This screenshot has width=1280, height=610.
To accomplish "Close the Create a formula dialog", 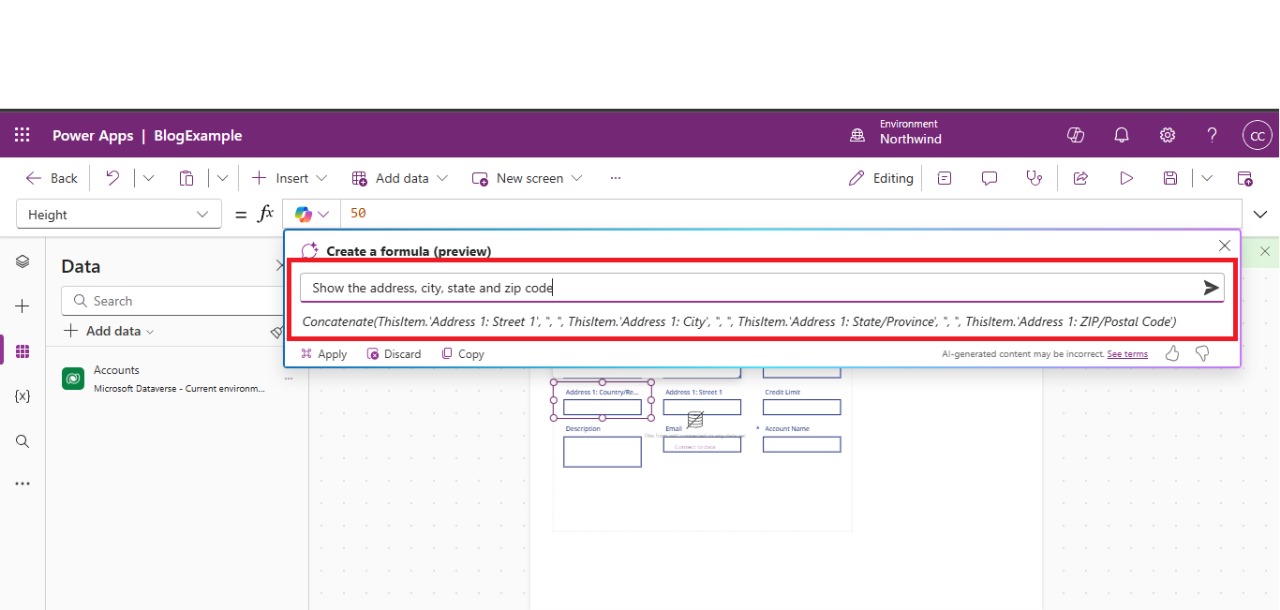I will (1224, 246).
